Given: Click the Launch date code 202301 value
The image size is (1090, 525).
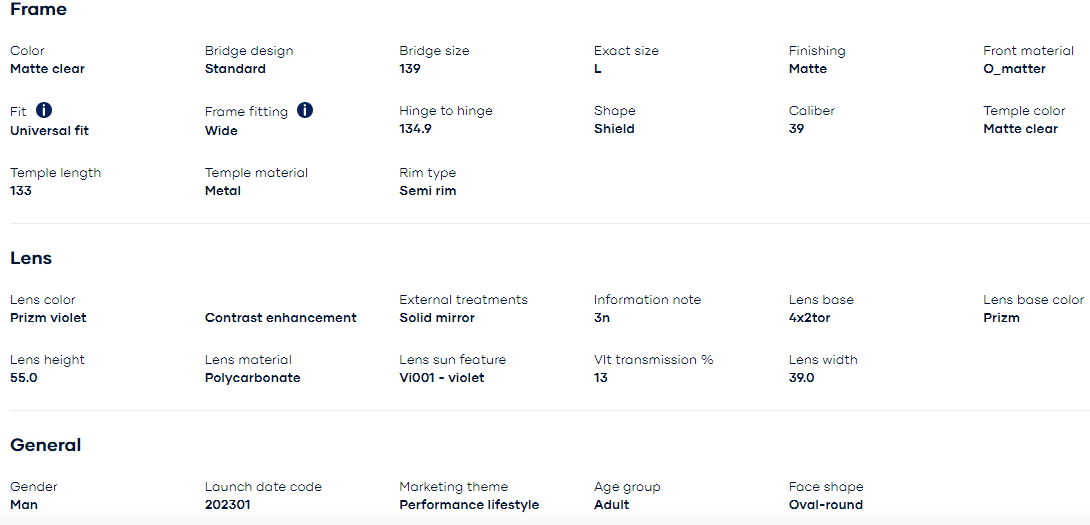Looking at the screenshot, I should tap(228, 505).
